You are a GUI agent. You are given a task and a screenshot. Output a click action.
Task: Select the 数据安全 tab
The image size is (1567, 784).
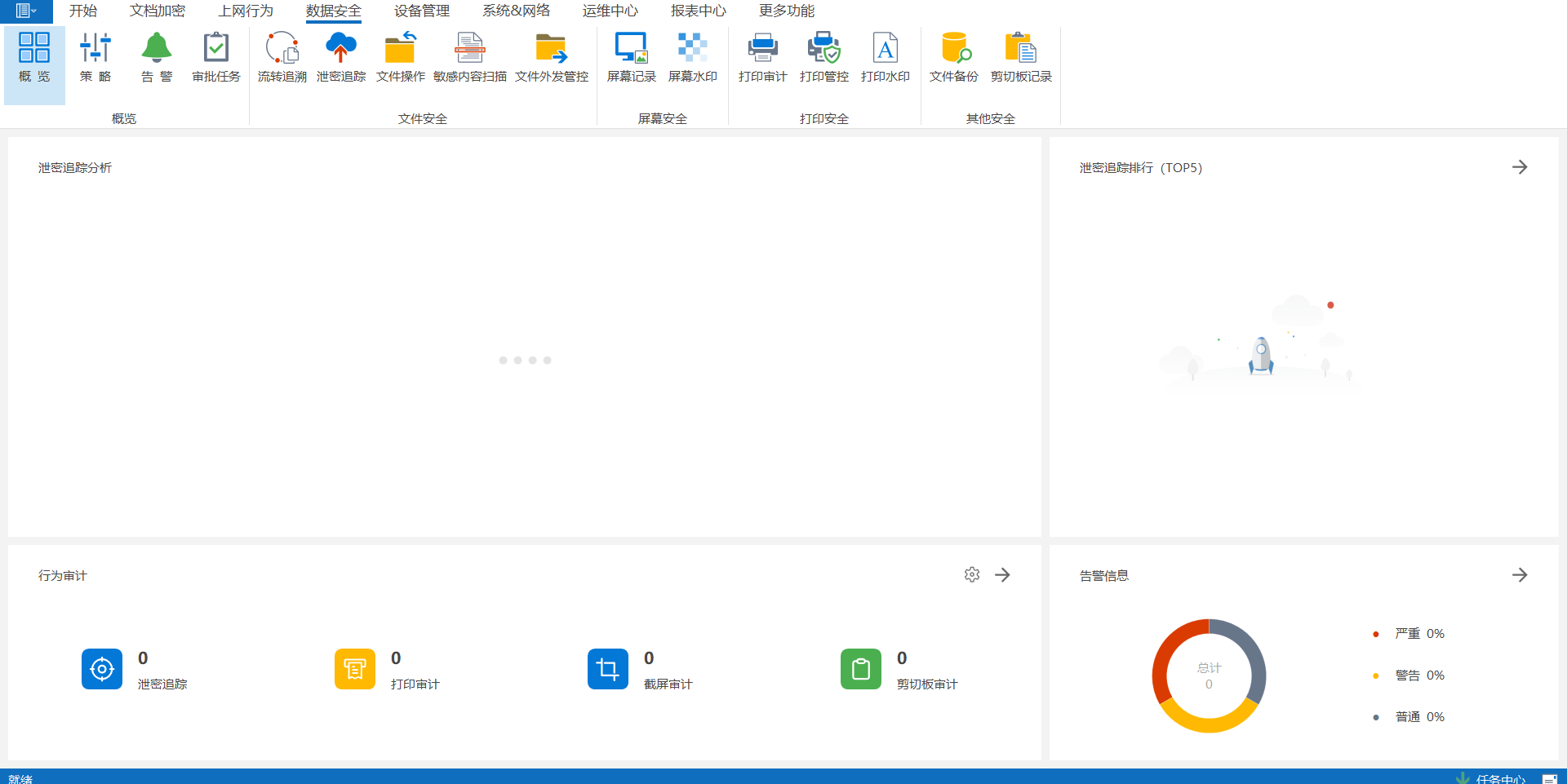click(x=334, y=11)
